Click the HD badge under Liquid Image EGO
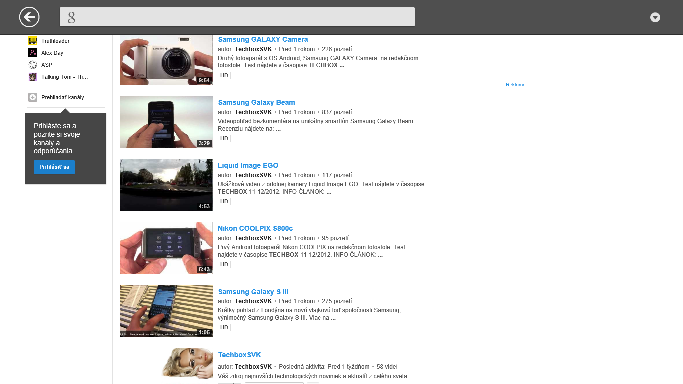Viewport: 683px width, 384px height. pos(224,201)
